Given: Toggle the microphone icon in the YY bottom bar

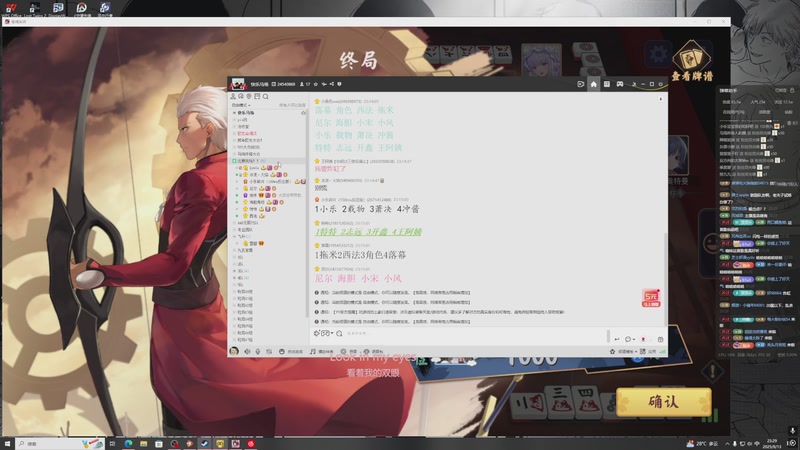Looking at the screenshot, I should click(x=258, y=351).
